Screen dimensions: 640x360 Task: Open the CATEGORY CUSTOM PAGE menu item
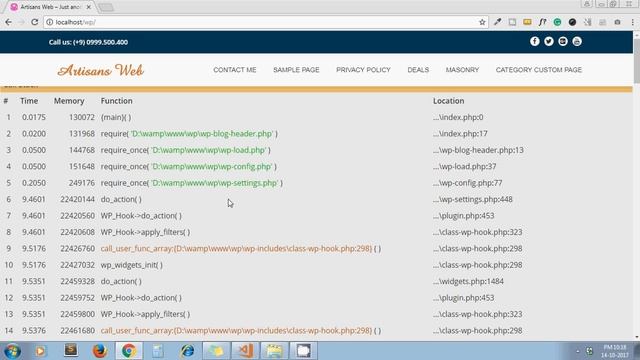pos(539,70)
